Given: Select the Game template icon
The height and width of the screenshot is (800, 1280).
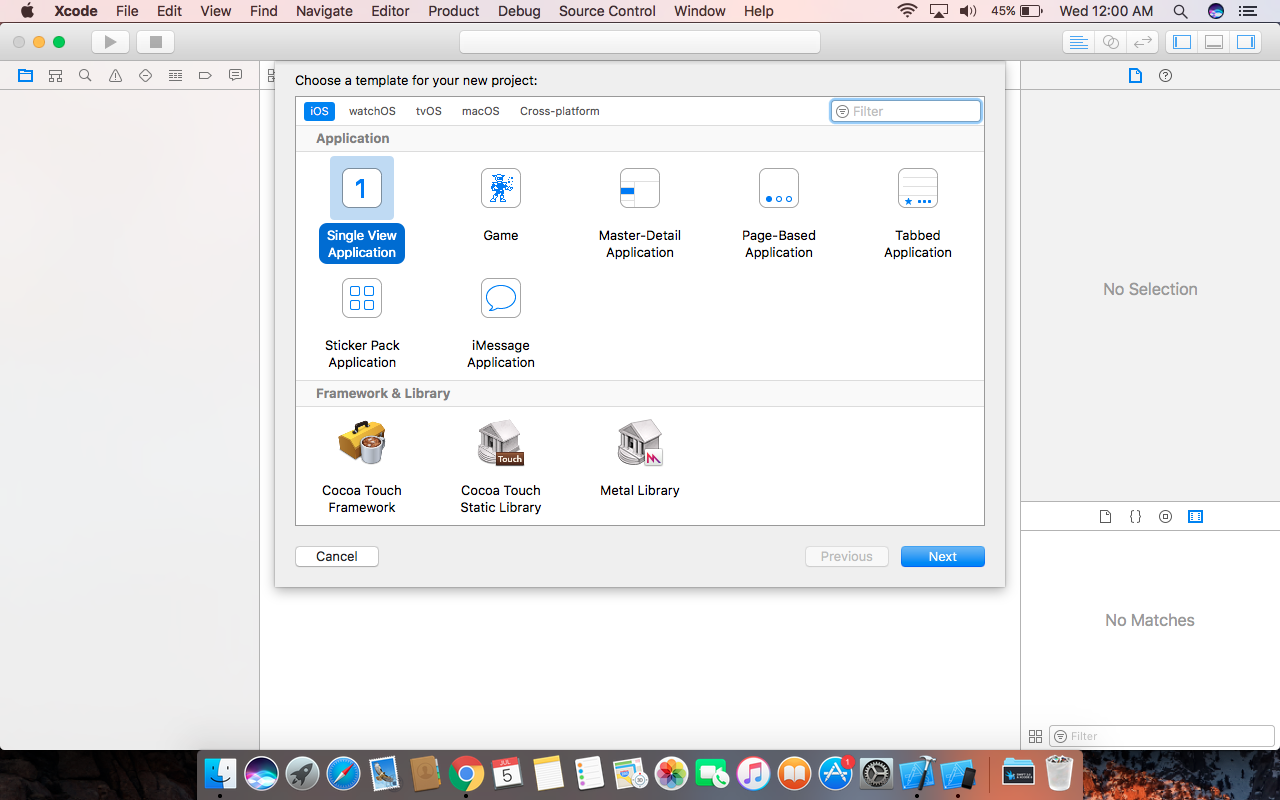Looking at the screenshot, I should point(500,189).
